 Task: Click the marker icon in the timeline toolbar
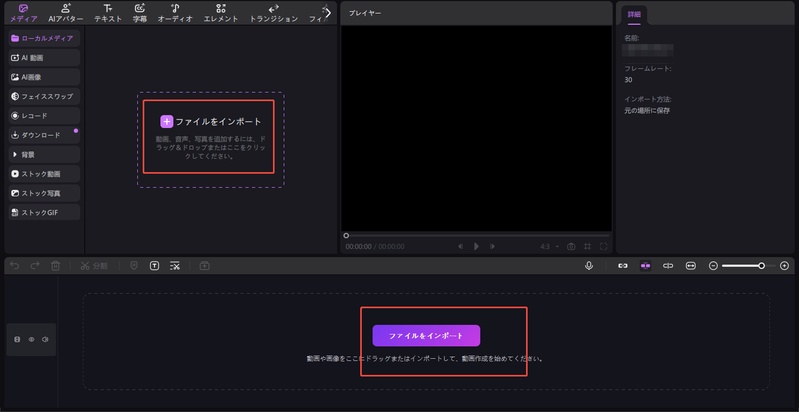(134, 266)
